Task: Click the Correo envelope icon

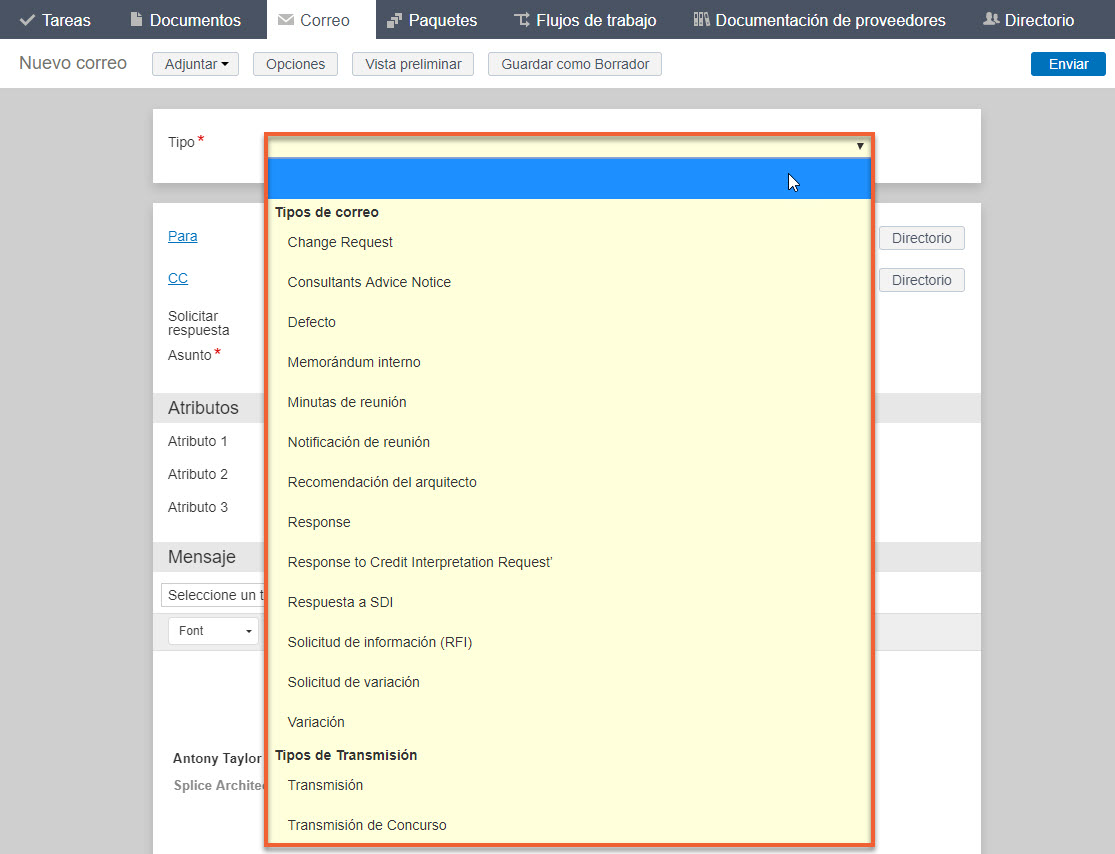Action: (x=286, y=20)
